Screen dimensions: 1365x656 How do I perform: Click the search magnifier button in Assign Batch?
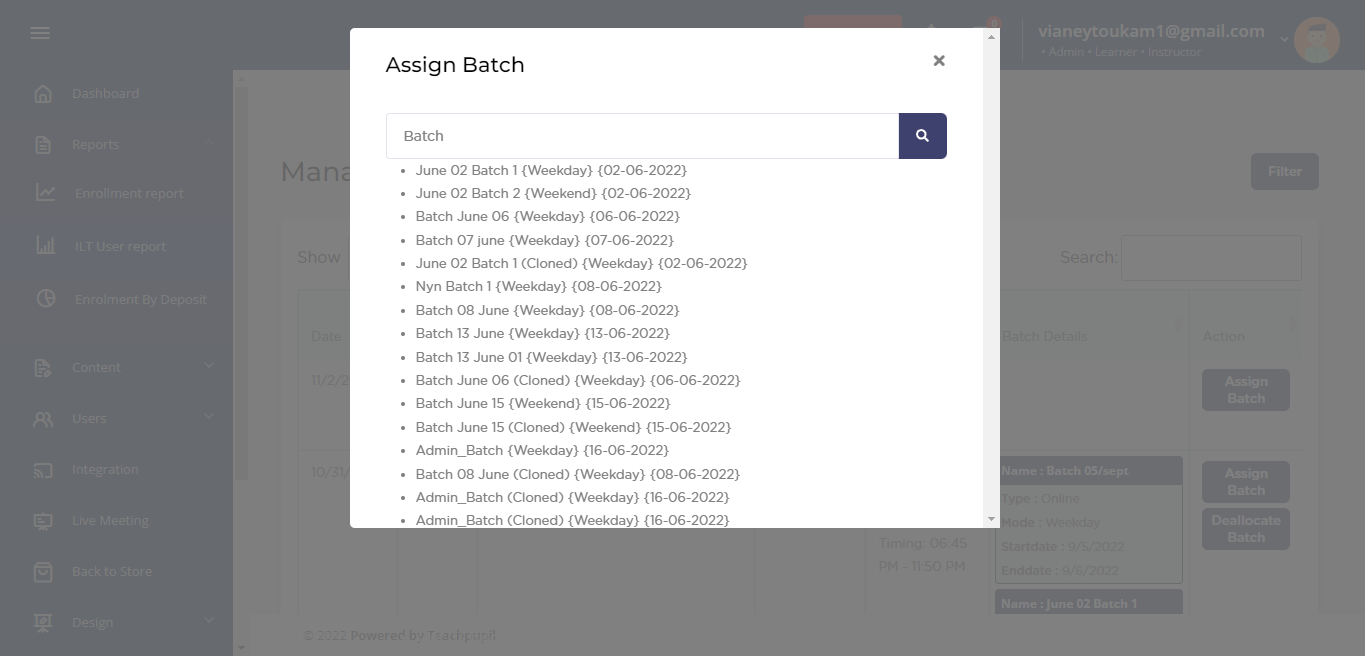(922, 136)
